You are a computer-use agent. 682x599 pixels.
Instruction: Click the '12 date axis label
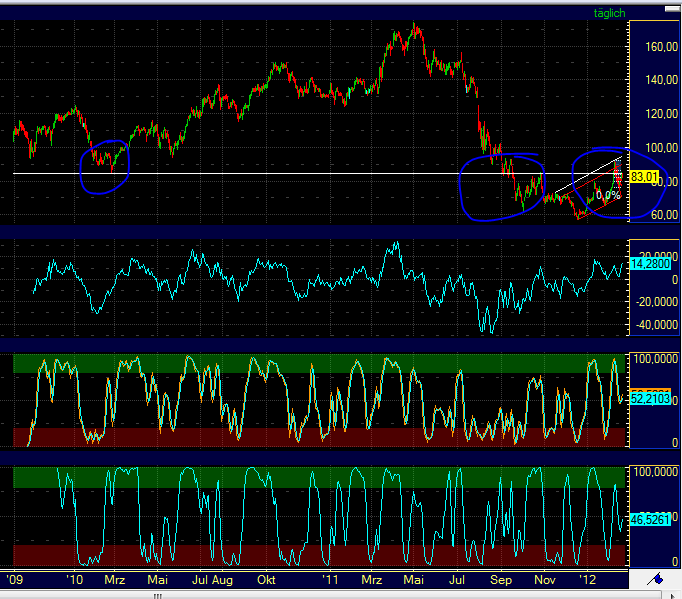[x=588, y=580]
